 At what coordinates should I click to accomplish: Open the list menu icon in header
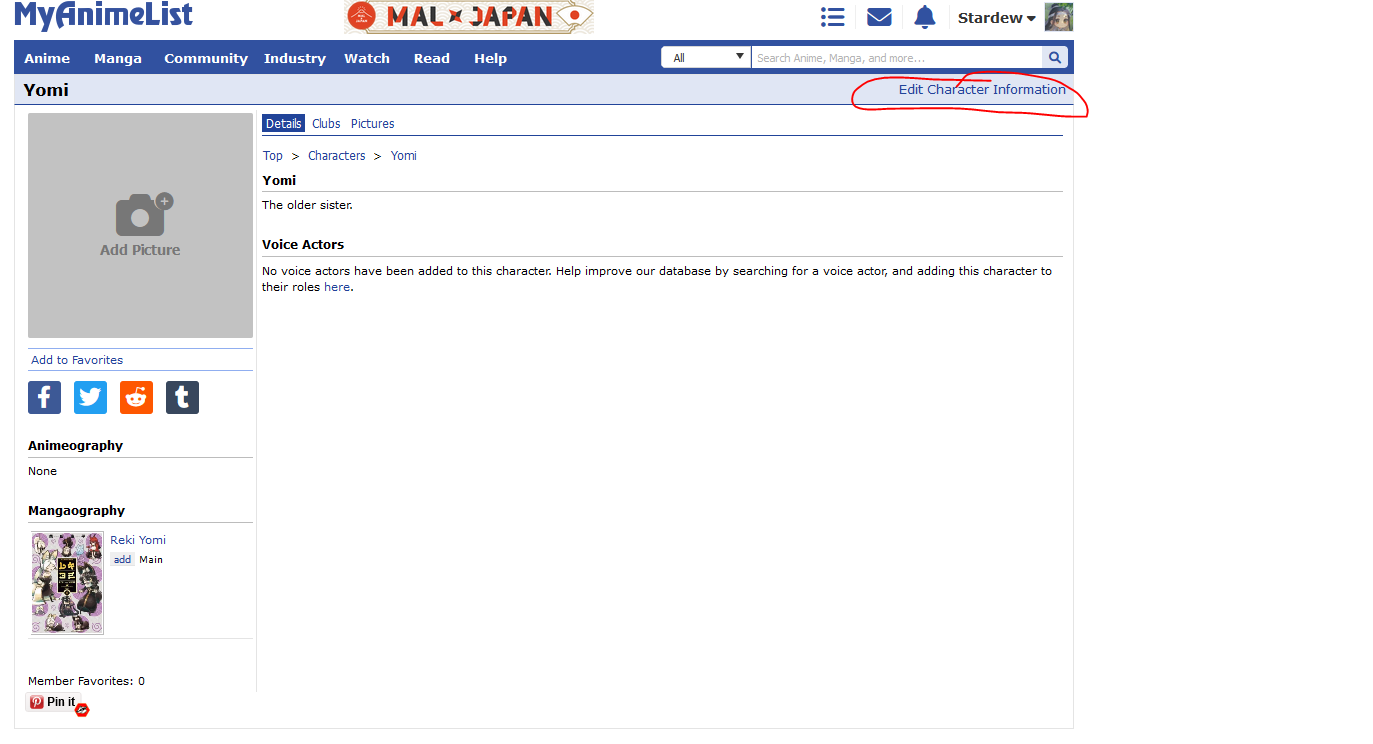click(832, 17)
